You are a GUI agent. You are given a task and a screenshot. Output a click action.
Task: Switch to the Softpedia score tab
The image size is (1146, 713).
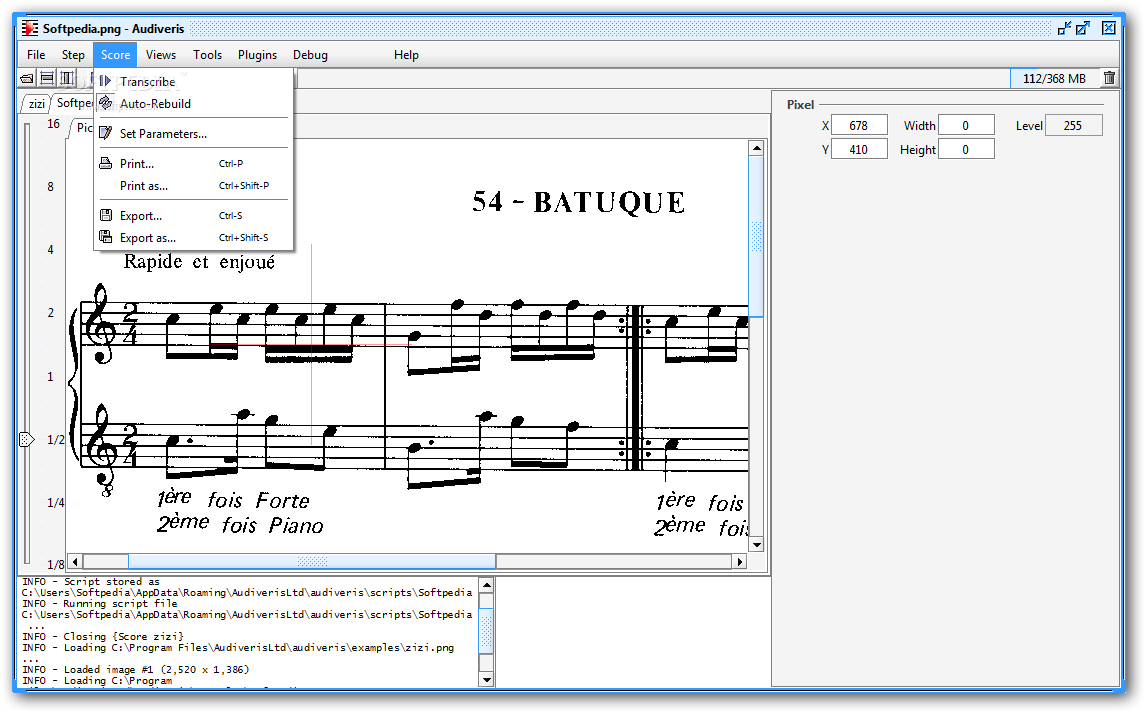(x=73, y=103)
